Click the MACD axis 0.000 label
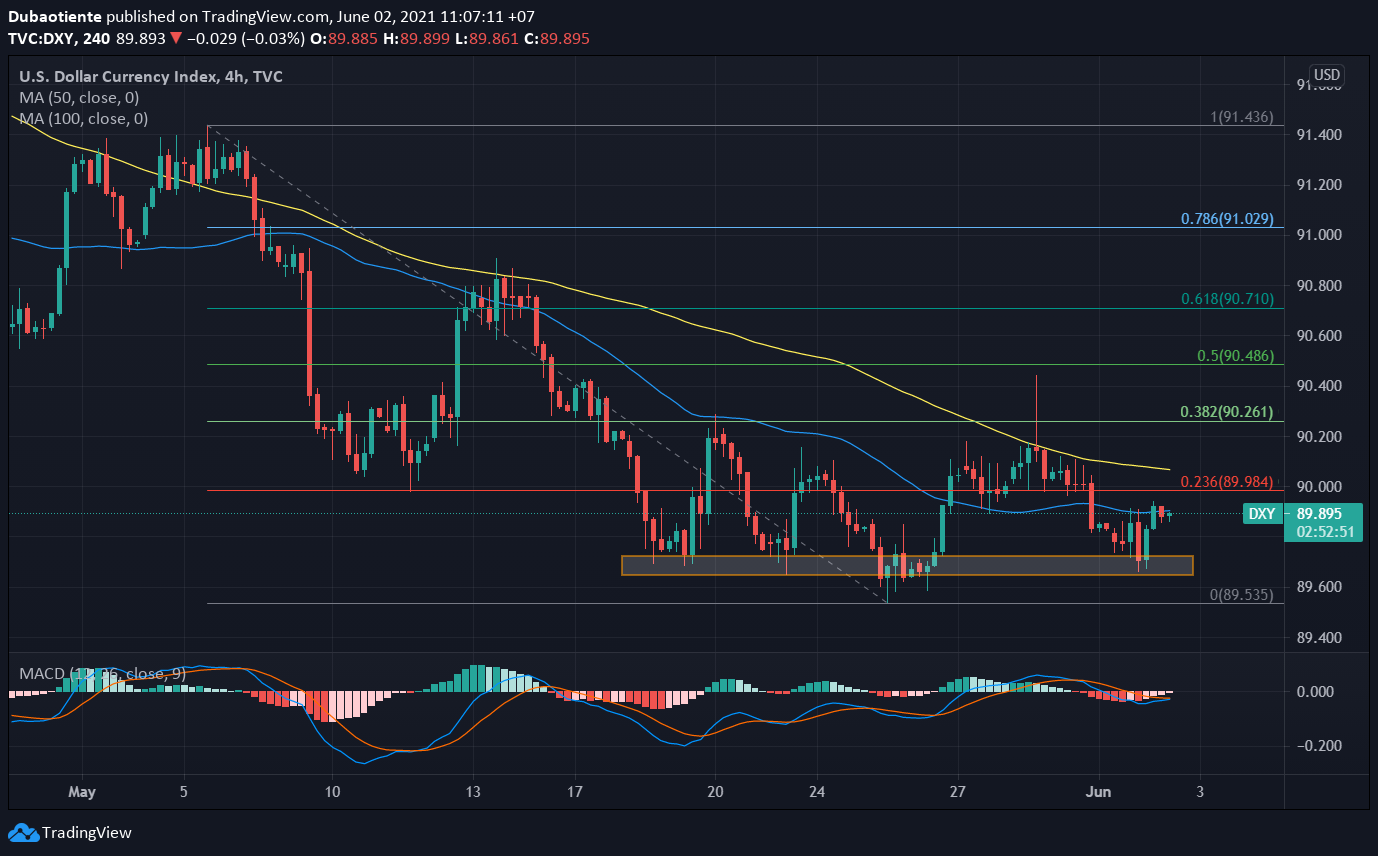1378x856 pixels. (x=1314, y=692)
